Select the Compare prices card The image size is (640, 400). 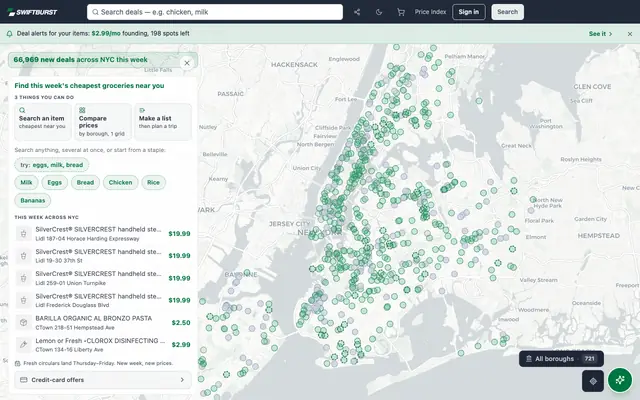point(103,122)
